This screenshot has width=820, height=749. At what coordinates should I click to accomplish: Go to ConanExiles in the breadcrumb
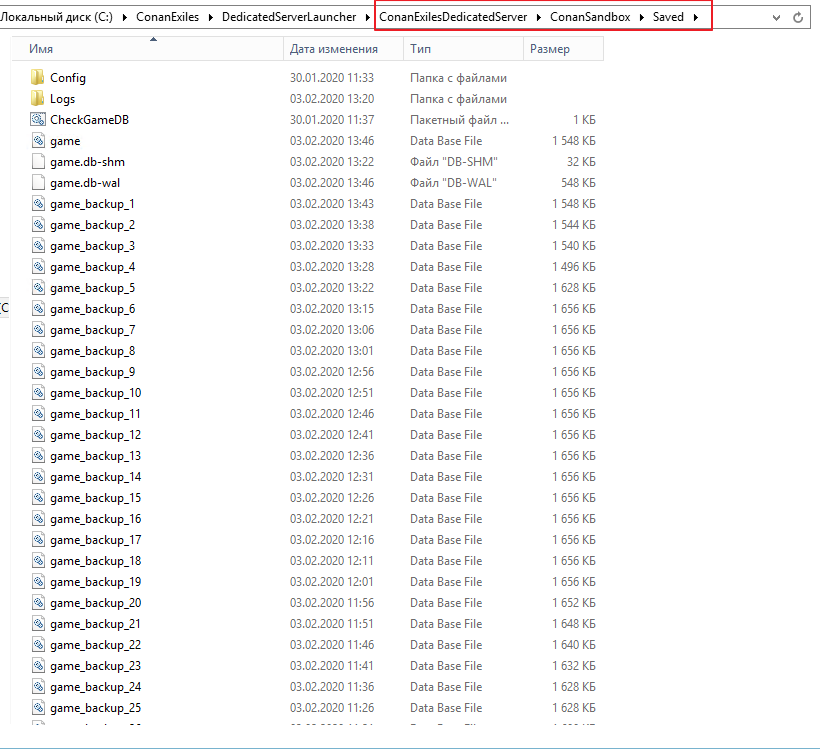(167, 17)
